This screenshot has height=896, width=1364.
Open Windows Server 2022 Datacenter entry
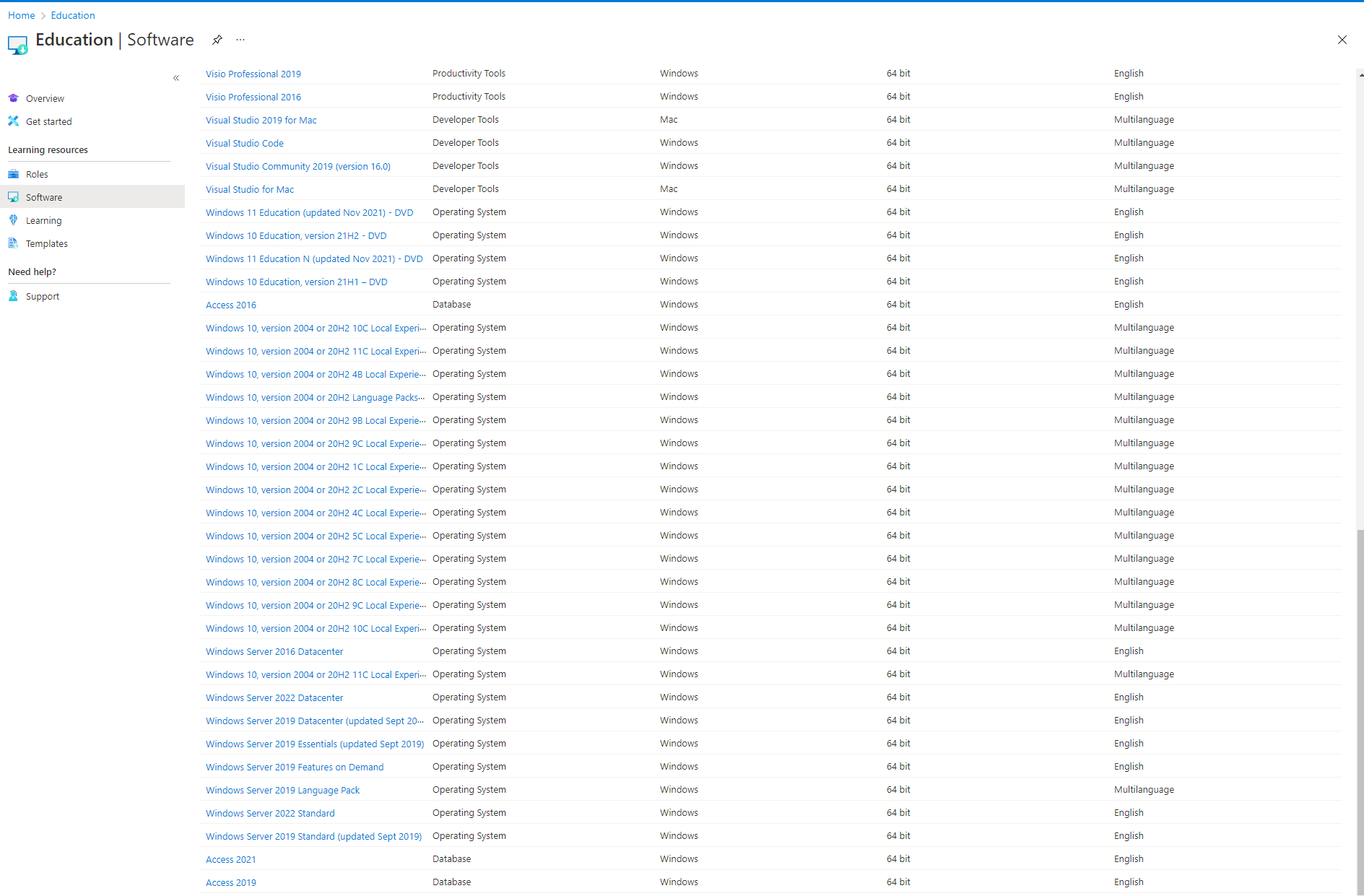pyautogui.click(x=274, y=697)
